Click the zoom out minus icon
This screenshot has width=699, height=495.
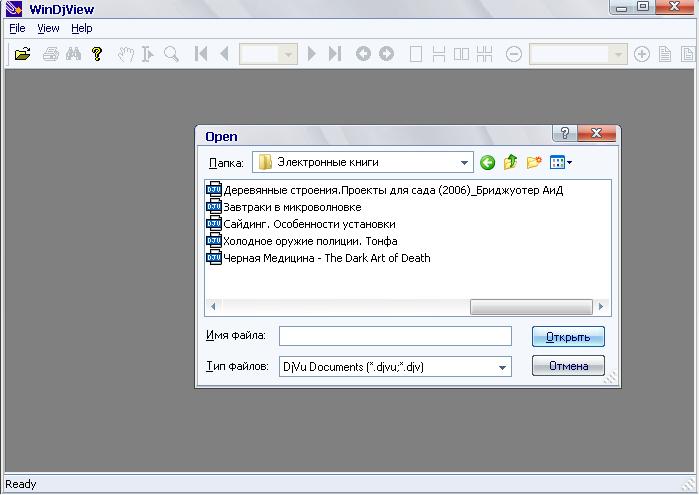[x=514, y=54]
